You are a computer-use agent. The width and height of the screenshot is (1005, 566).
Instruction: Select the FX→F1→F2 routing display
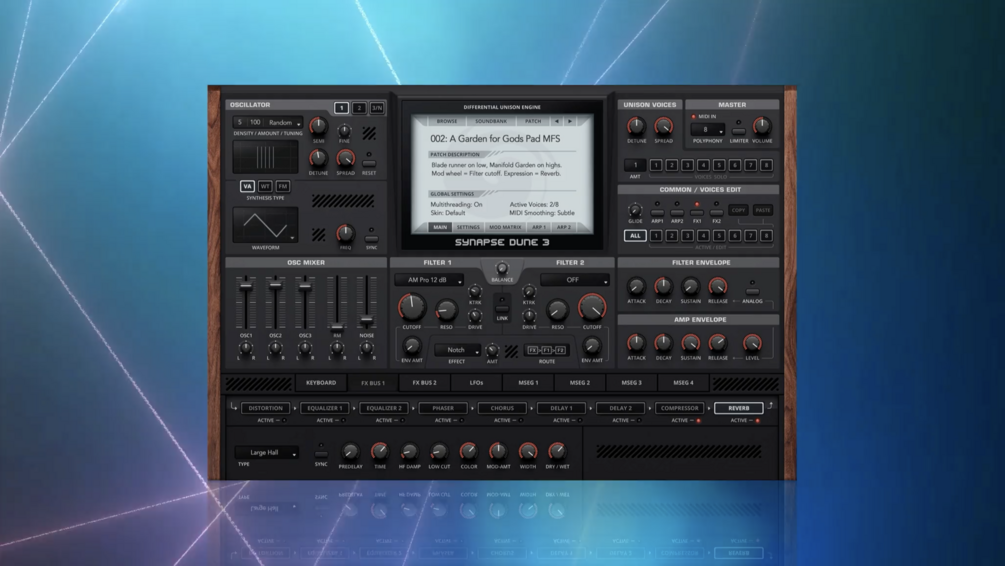(x=547, y=350)
